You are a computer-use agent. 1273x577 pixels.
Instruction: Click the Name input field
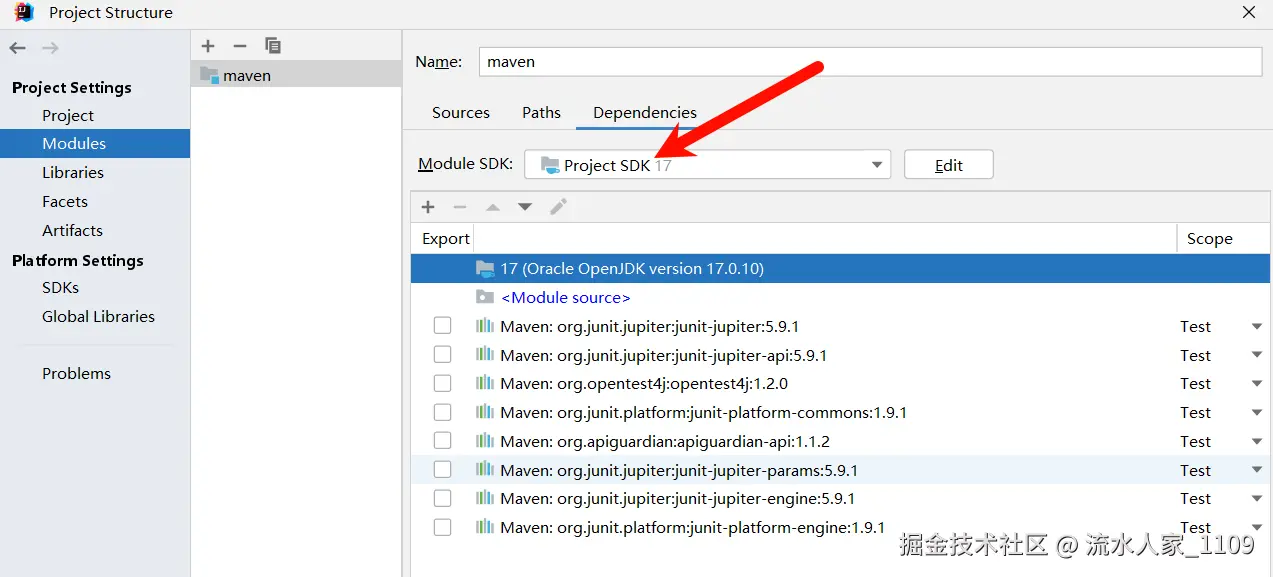tap(870, 61)
